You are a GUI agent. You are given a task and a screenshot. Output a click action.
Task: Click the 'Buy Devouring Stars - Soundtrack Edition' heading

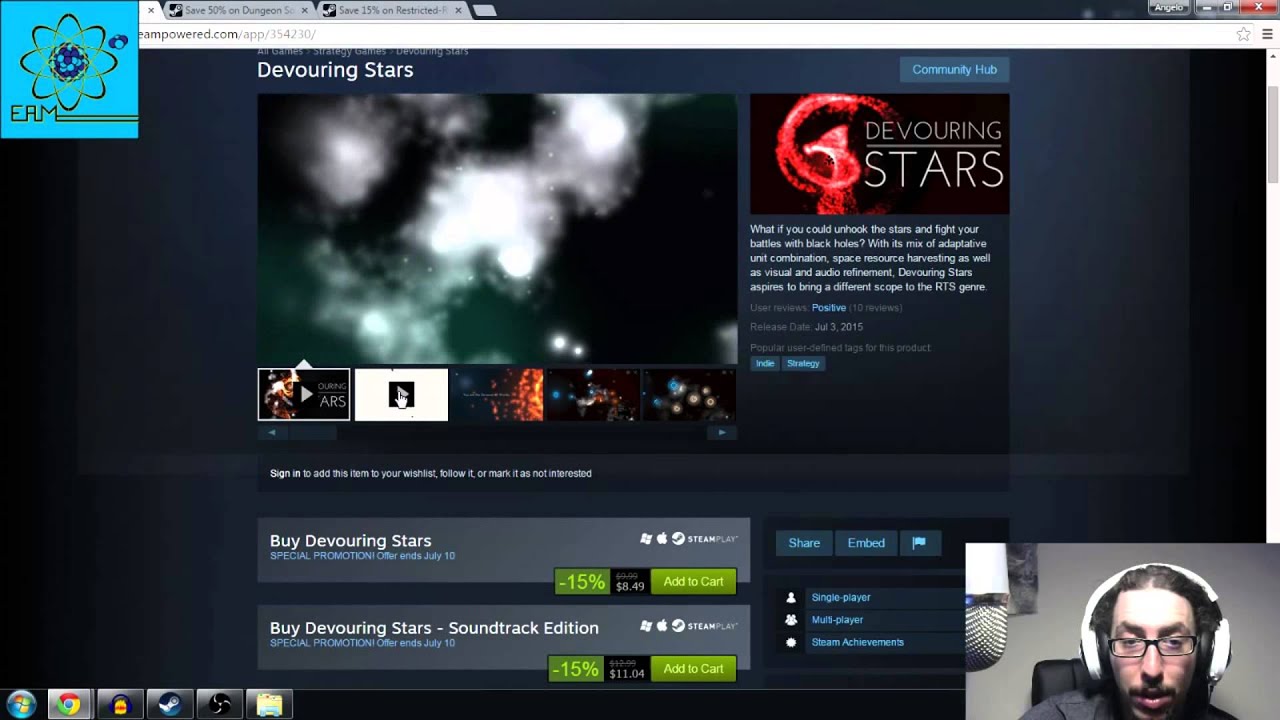(x=434, y=628)
